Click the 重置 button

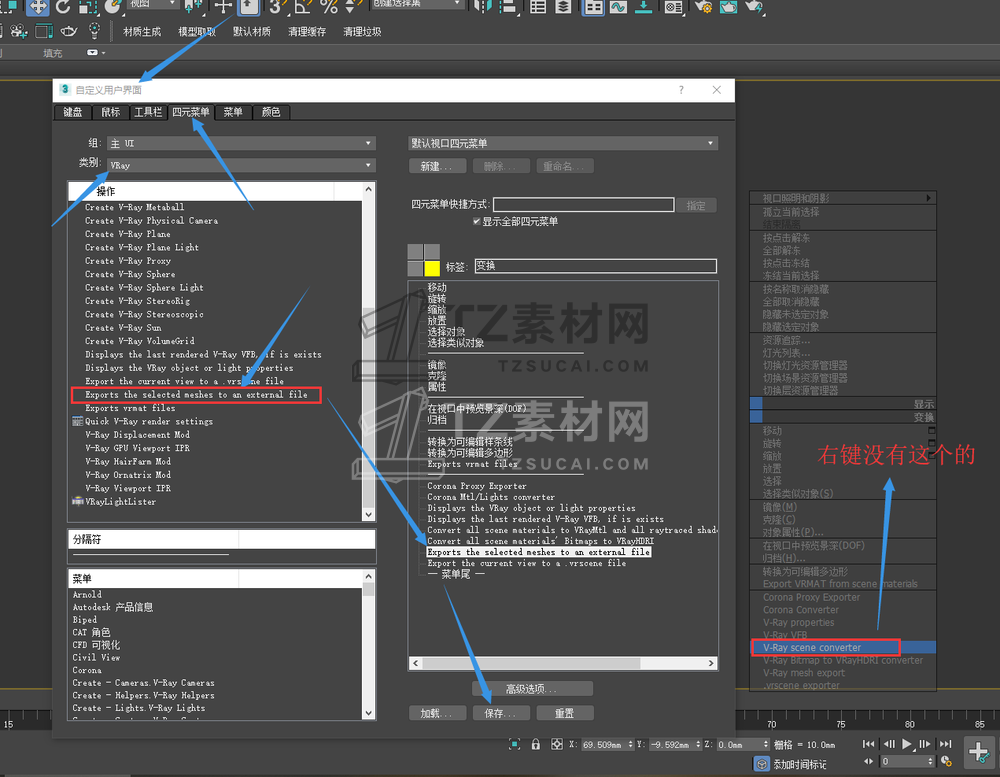(565, 713)
